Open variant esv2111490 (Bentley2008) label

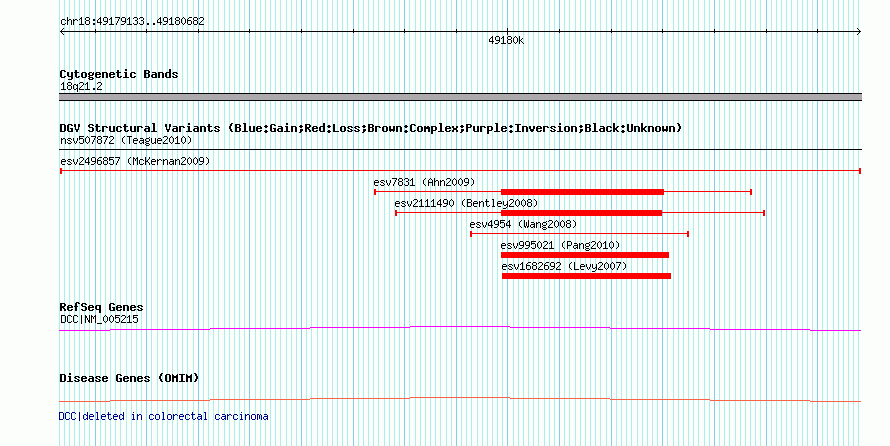pos(466,203)
